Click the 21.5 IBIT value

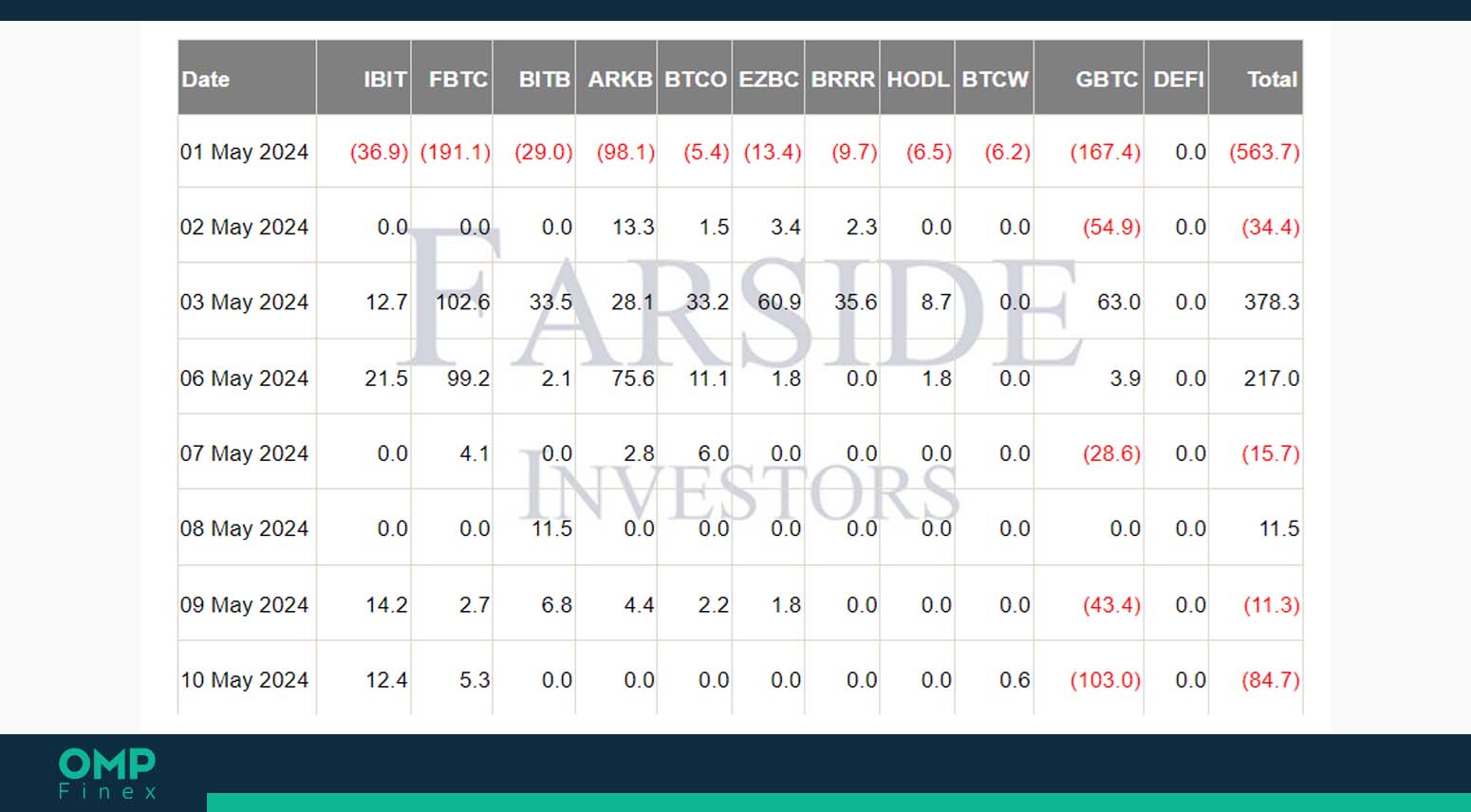click(x=386, y=378)
